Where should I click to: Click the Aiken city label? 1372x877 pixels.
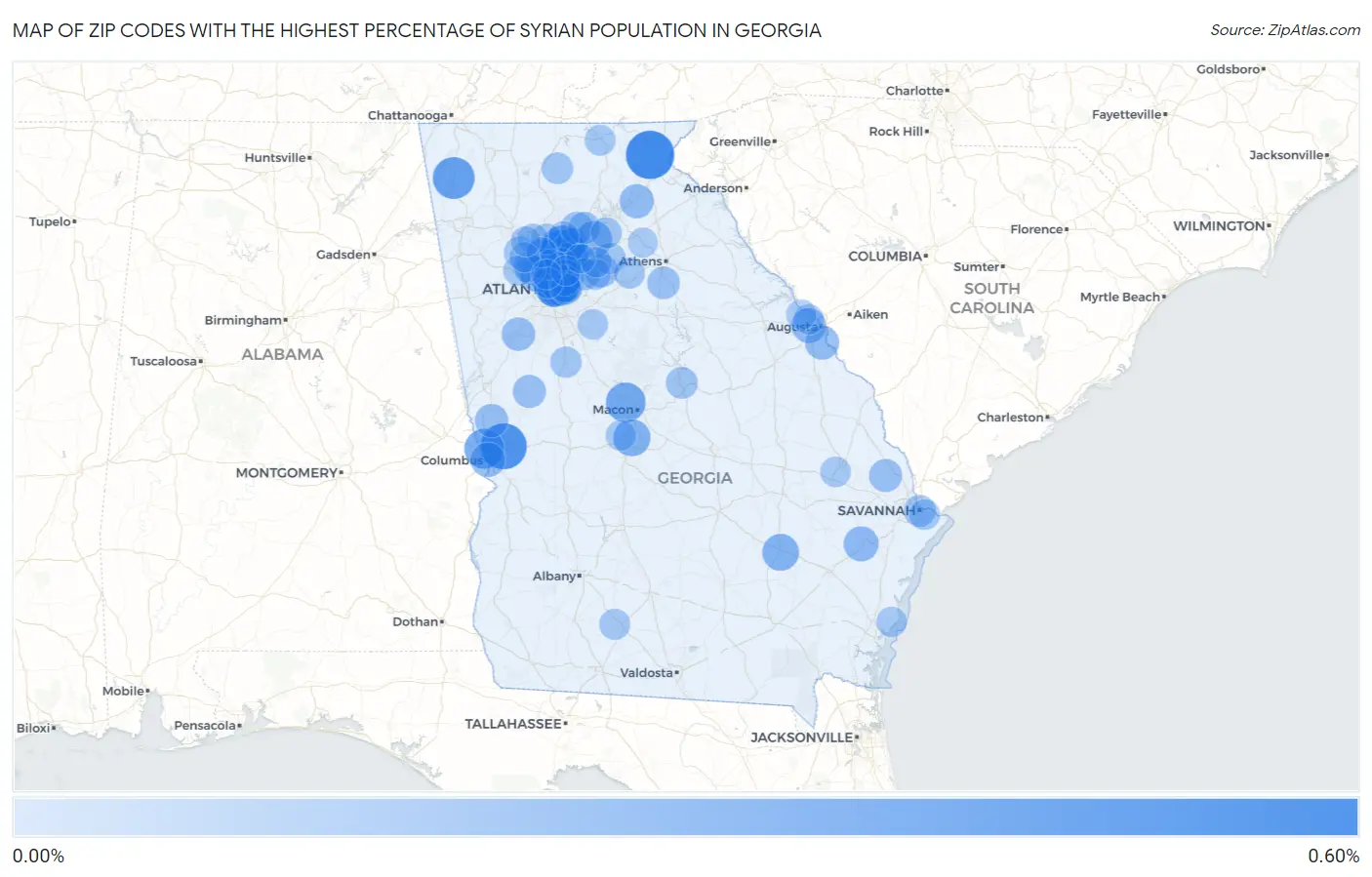click(x=870, y=314)
